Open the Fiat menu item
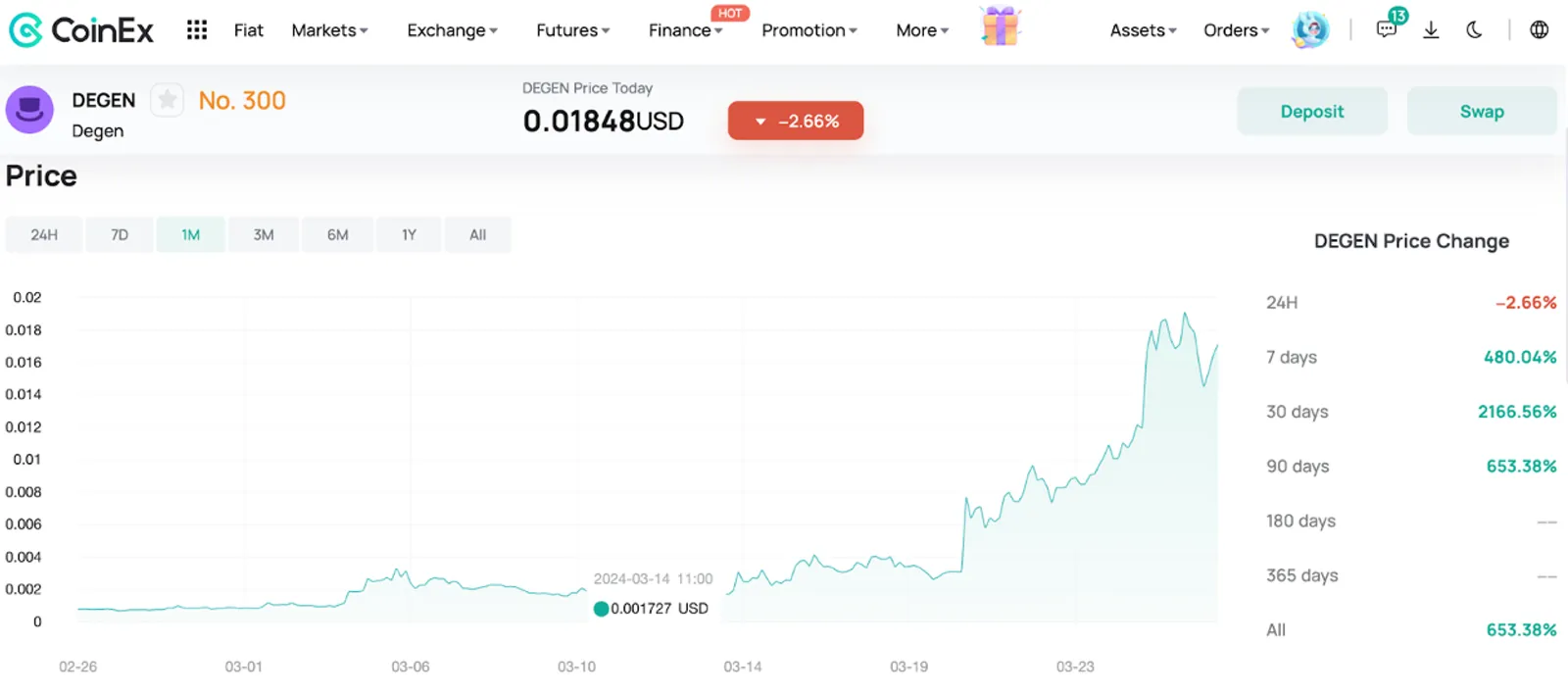This screenshot has width=1568, height=694. pyautogui.click(x=248, y=30)
